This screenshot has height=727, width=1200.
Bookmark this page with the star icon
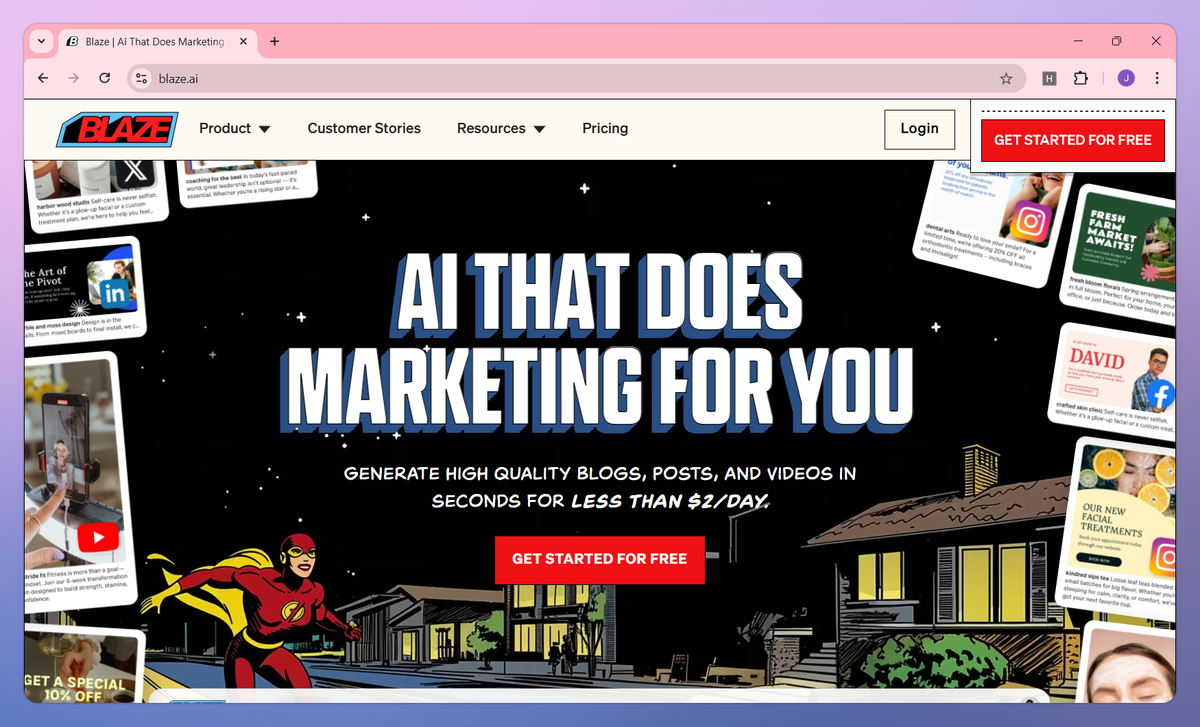pyautogui.click(x=1006, y=78)
